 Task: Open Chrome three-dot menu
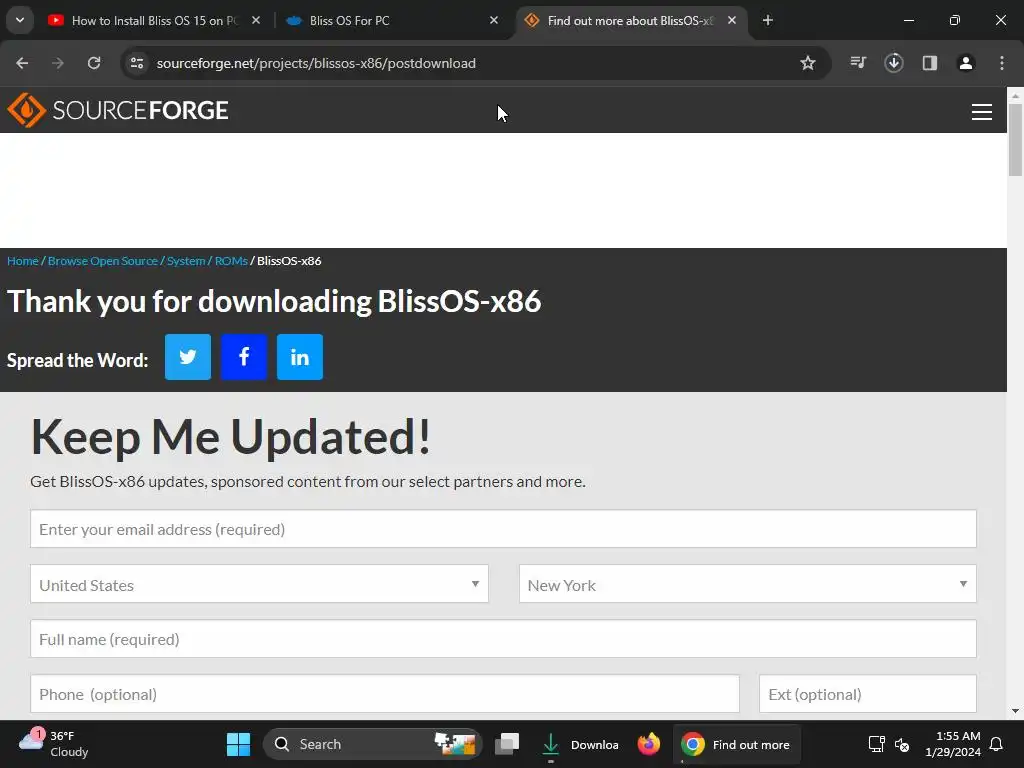click(1002, 63)
